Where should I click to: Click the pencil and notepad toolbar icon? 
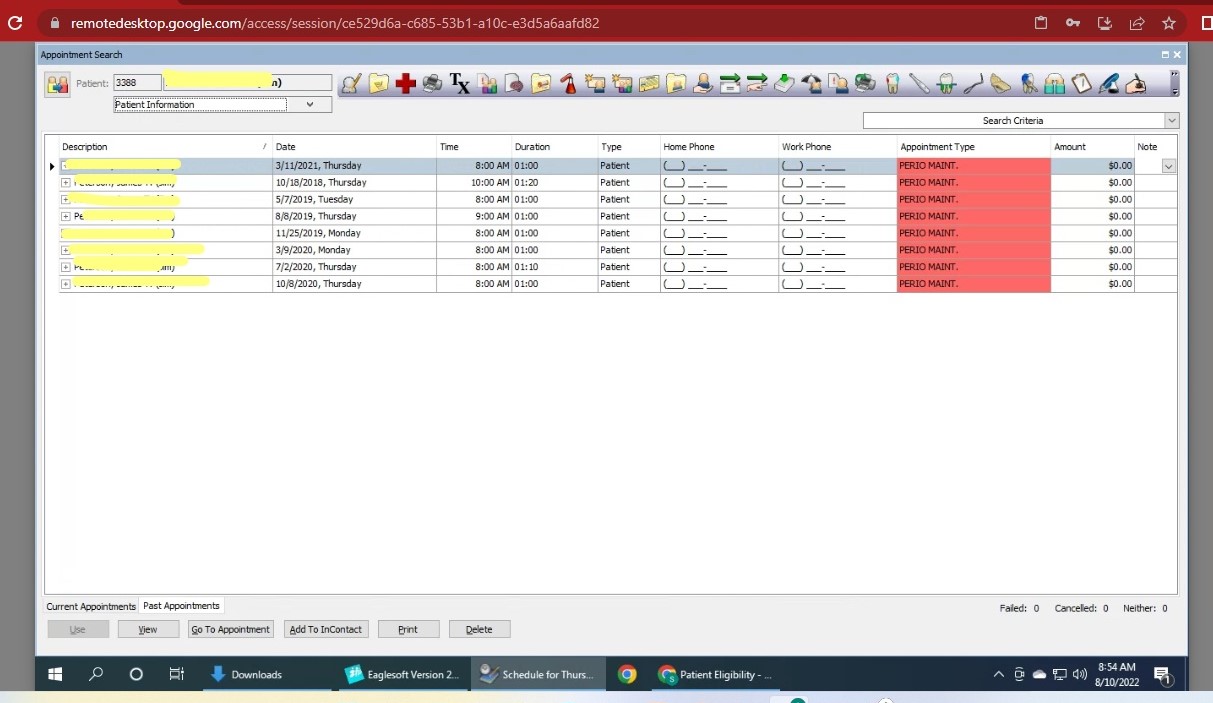point(352,84)
